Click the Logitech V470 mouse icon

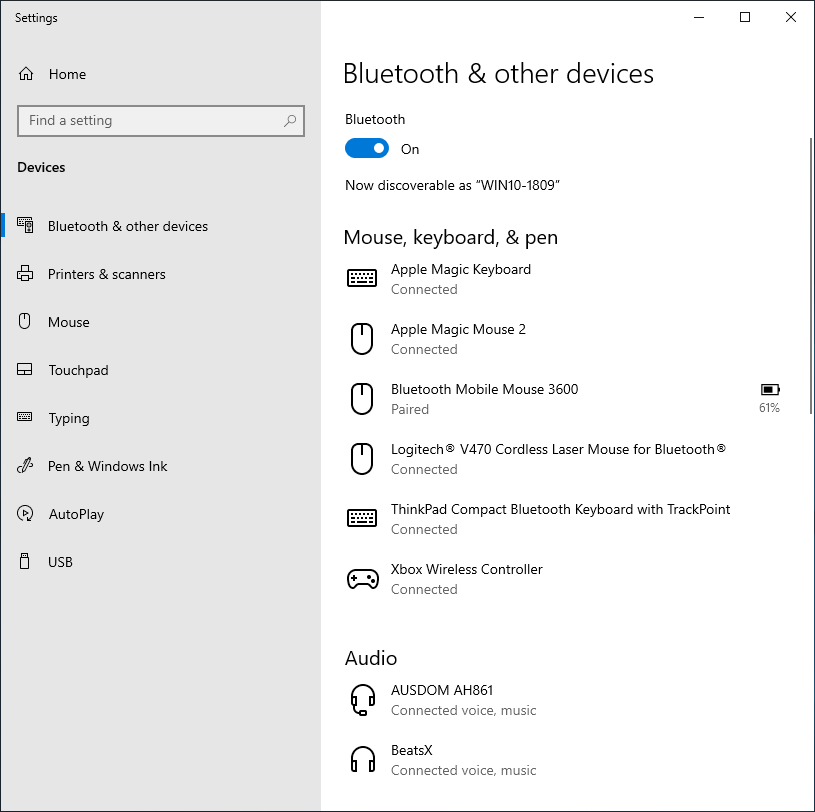362,459
